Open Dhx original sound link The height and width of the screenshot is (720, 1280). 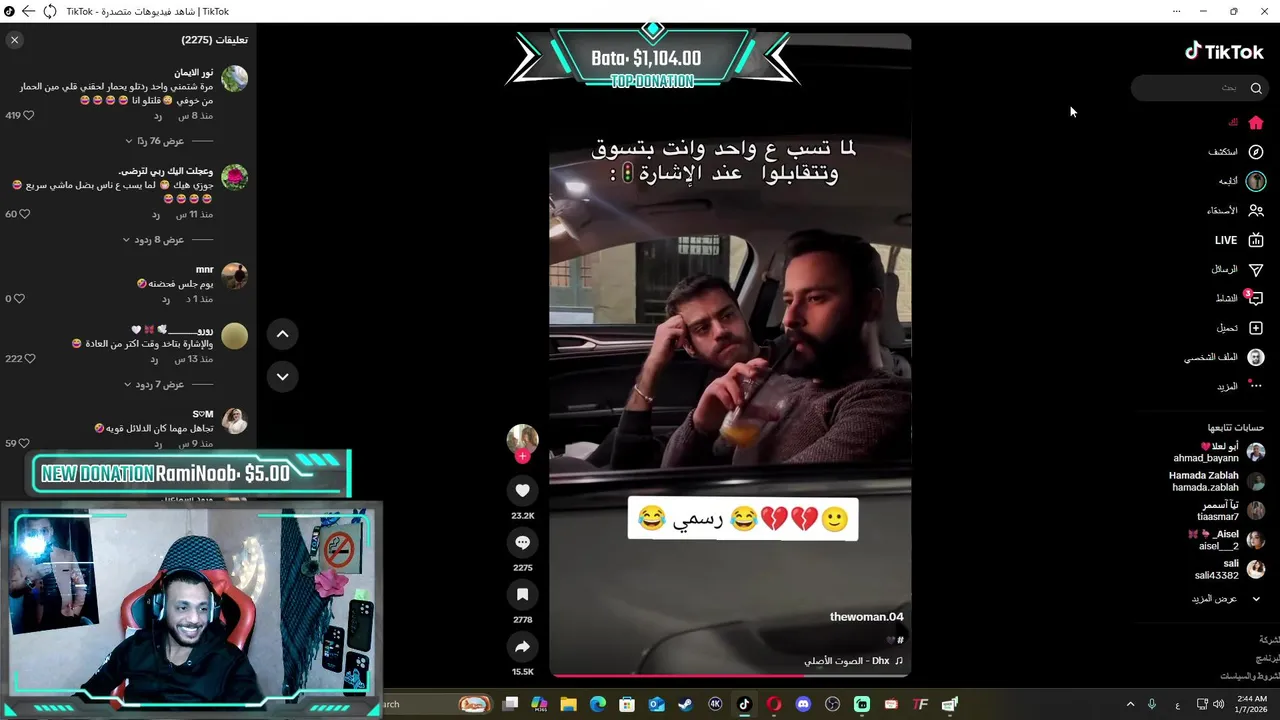click(x=853, y=661)
